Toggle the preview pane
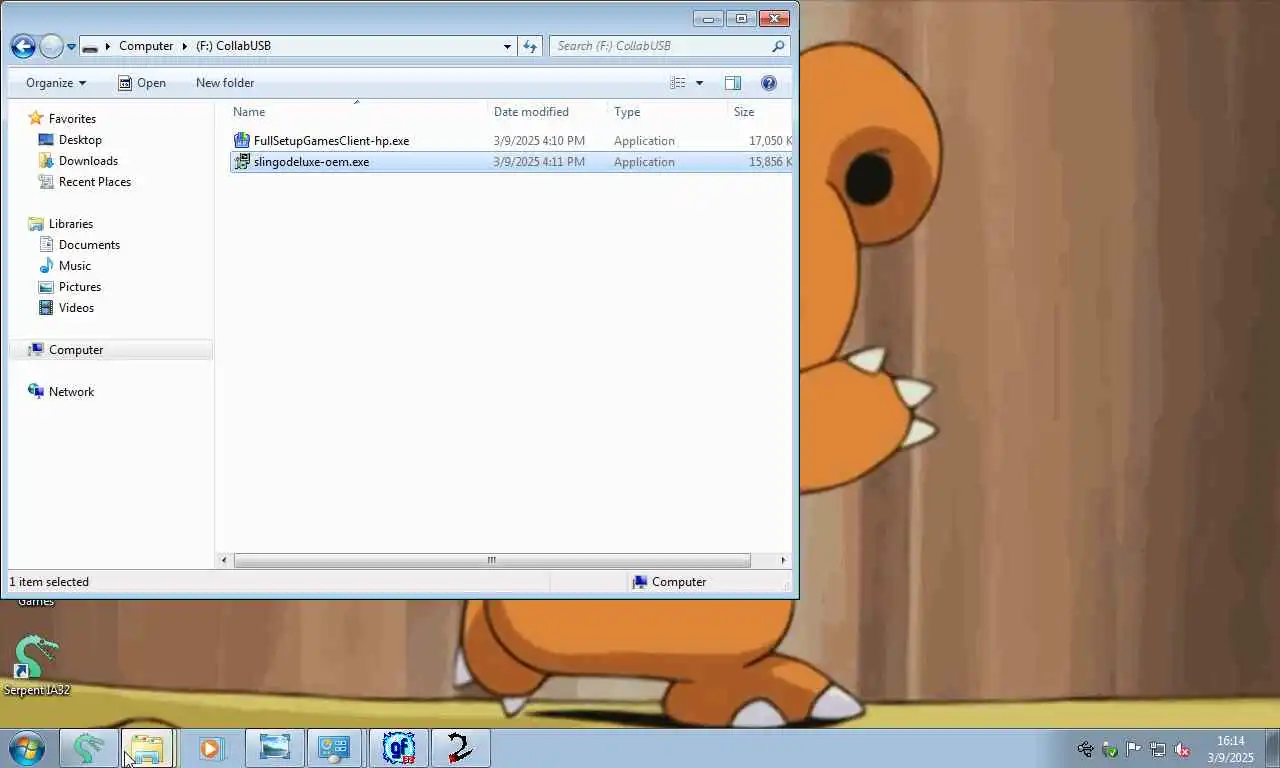 point(733,83)
